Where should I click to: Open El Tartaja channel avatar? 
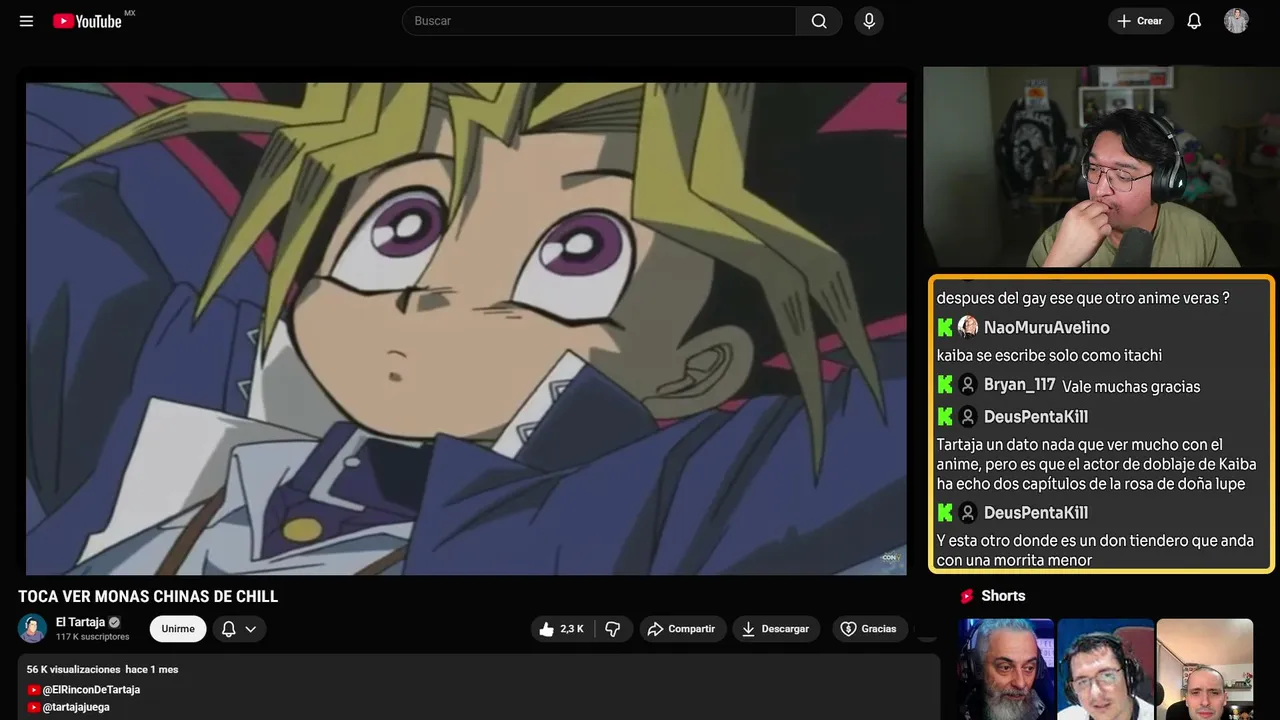tap(33, 628)
